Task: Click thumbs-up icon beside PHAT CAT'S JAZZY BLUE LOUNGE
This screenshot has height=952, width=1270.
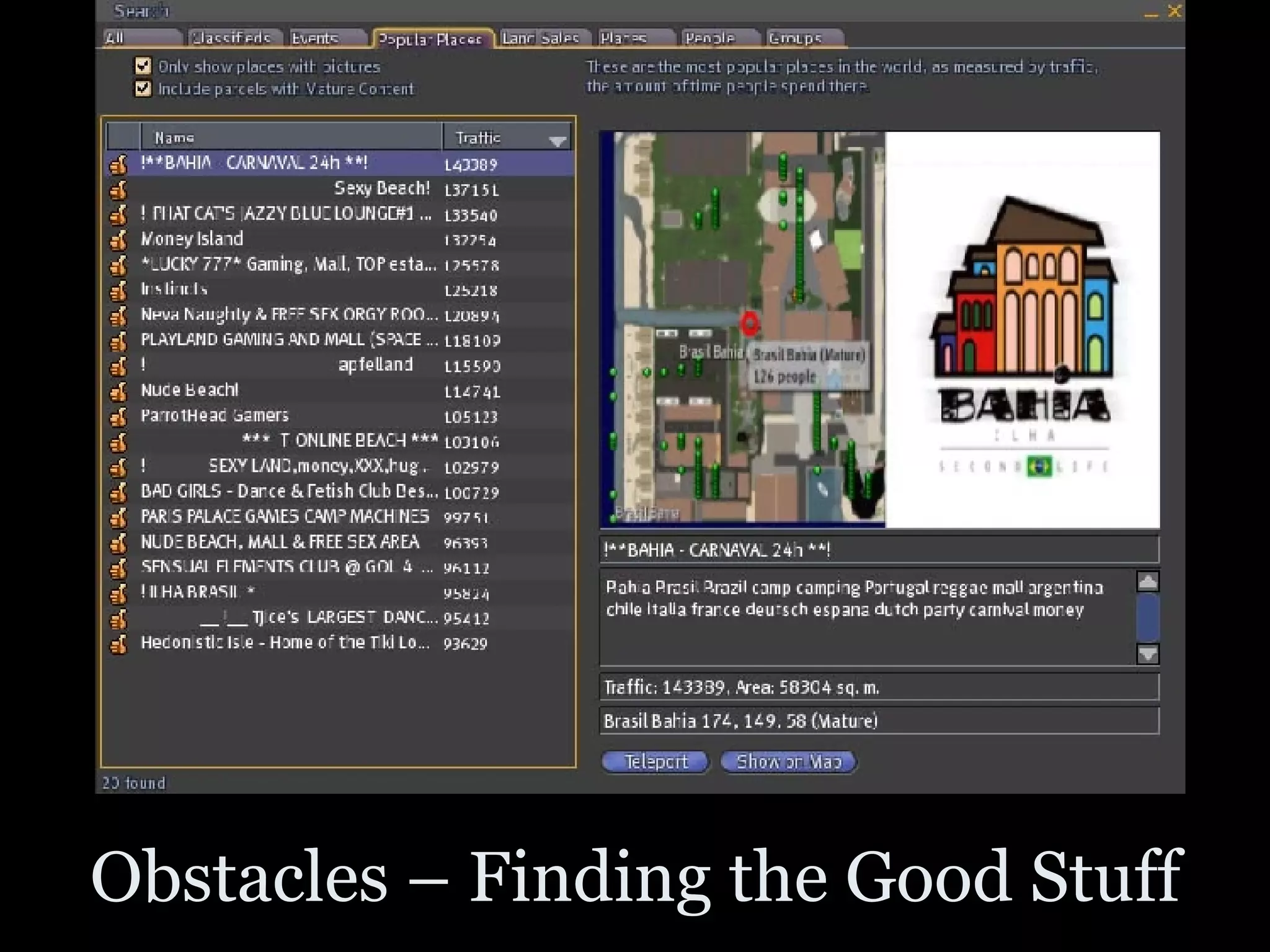Action: (x=118, y=215)
